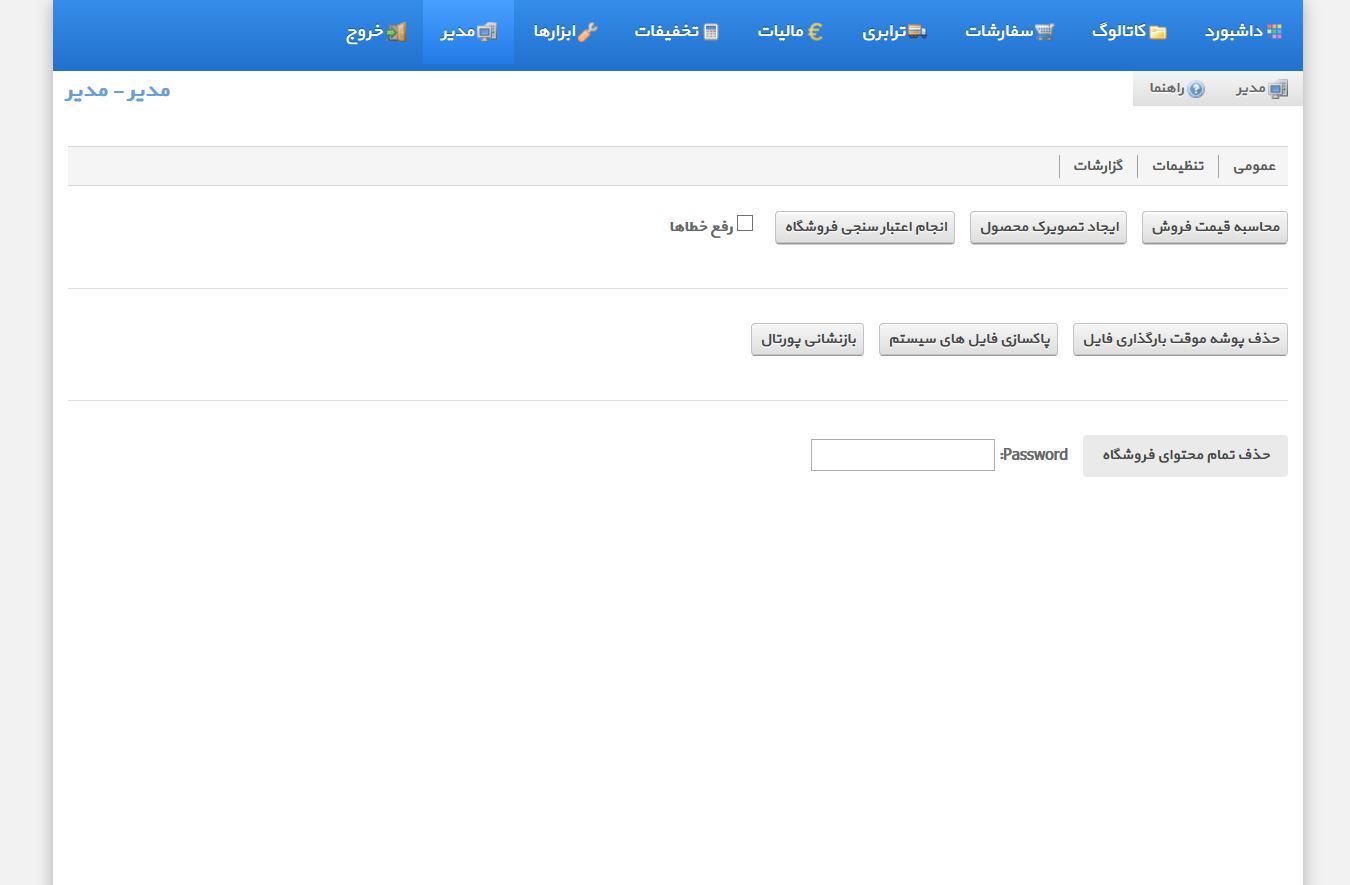Focus the Password input field
Viewport: 1350px width, 885px height.
[902, 455]
